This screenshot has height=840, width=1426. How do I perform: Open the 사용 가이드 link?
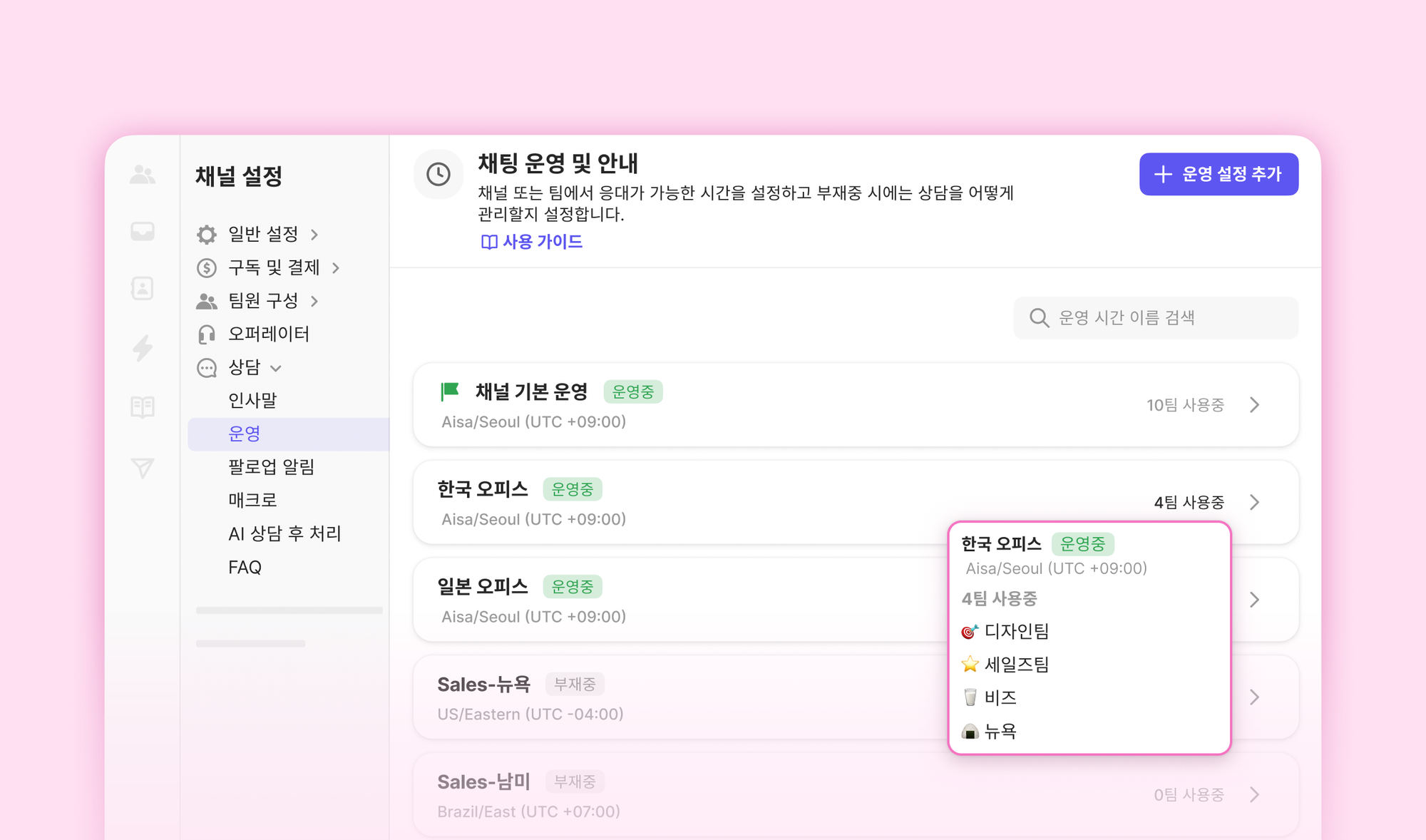[532, 242]
